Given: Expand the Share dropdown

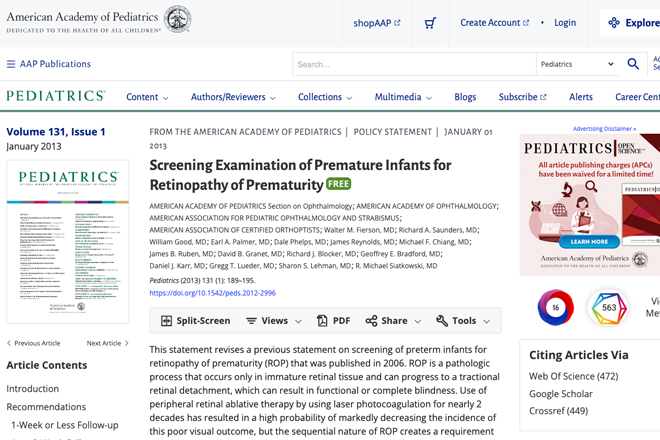Looking at the screenshot, I should (393, 321).
